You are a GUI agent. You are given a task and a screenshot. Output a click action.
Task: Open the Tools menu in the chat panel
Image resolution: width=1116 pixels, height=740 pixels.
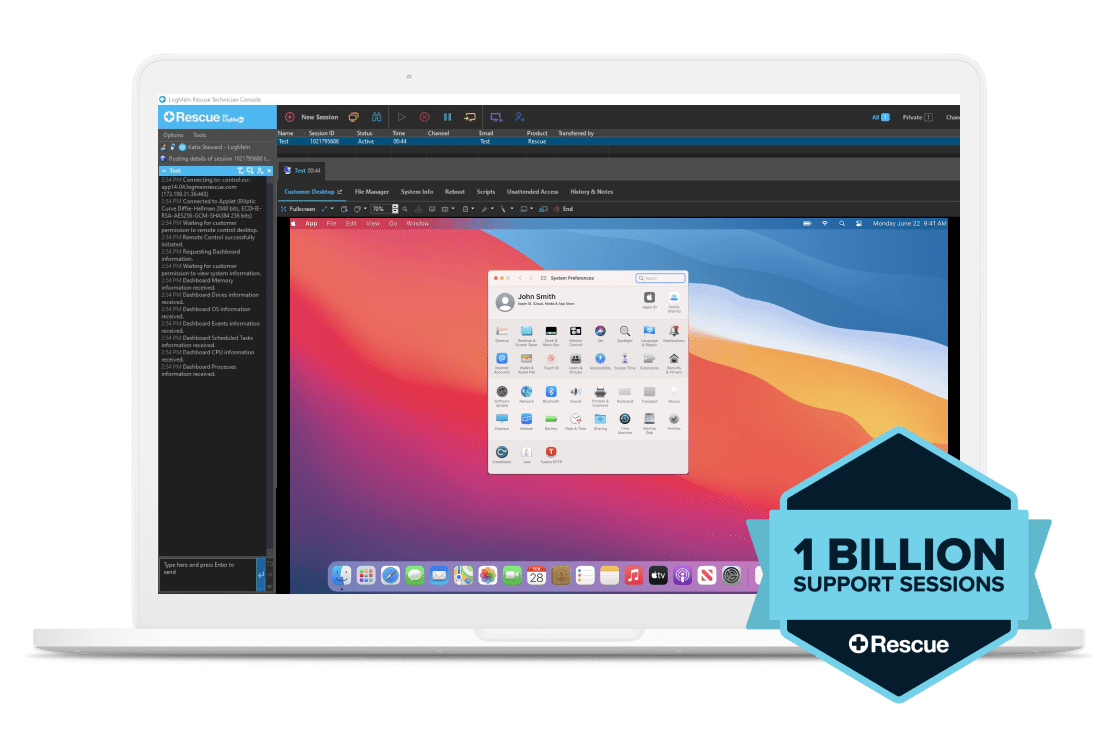coord(199,135)
